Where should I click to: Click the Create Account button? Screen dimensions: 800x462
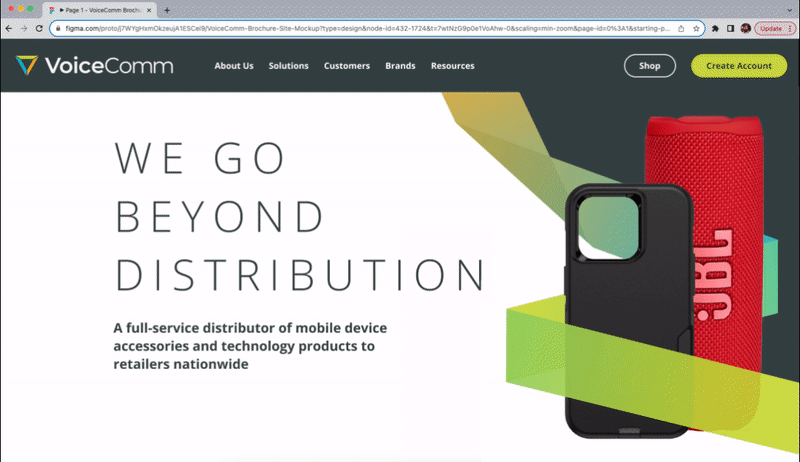[739, 66]
